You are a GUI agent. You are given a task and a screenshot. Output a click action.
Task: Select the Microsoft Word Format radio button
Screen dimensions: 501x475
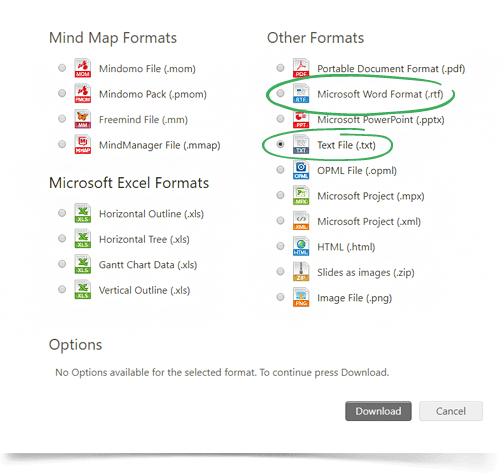coord(280,93)
